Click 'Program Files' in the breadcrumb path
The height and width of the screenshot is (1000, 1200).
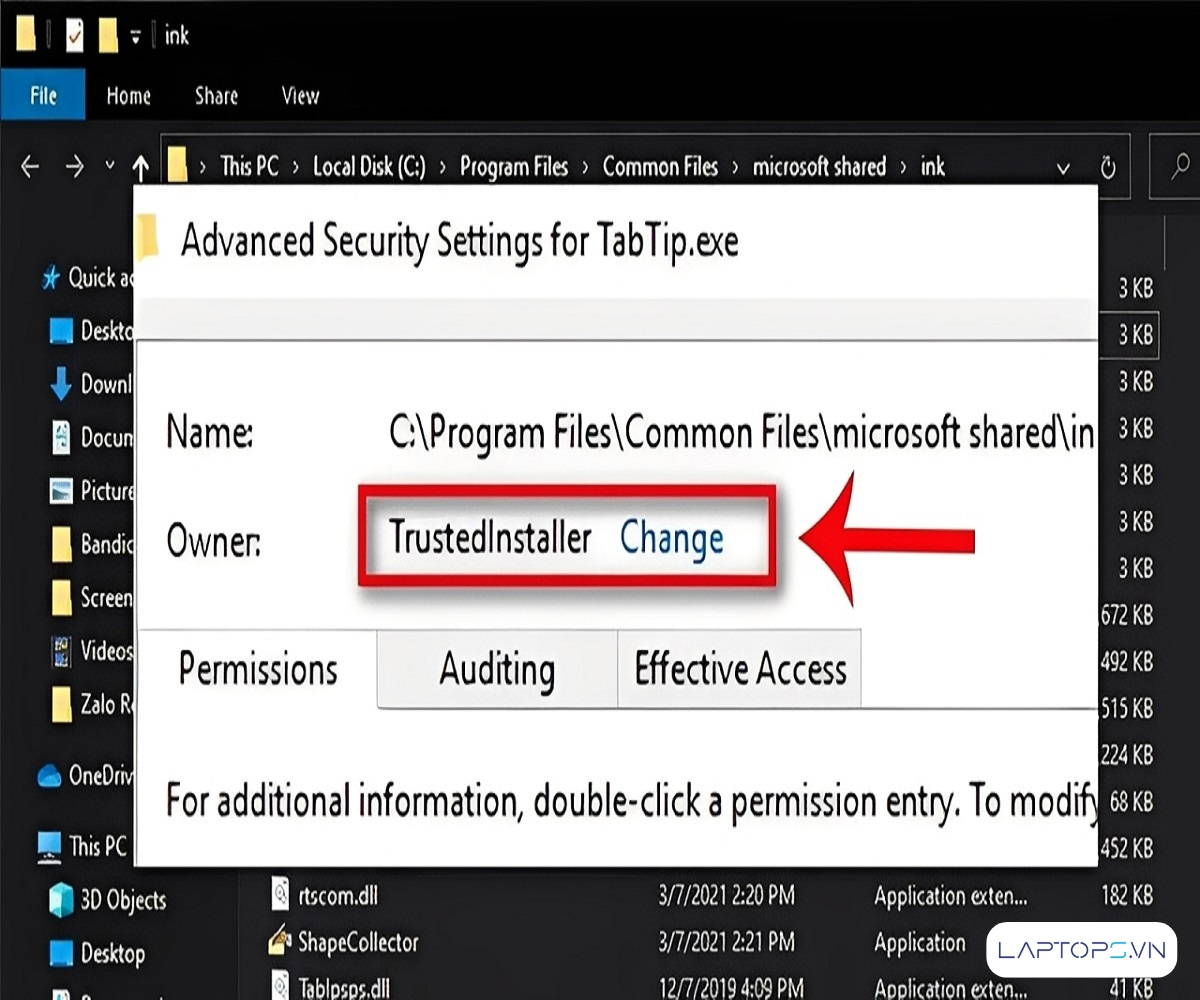[x=513, y=167]
